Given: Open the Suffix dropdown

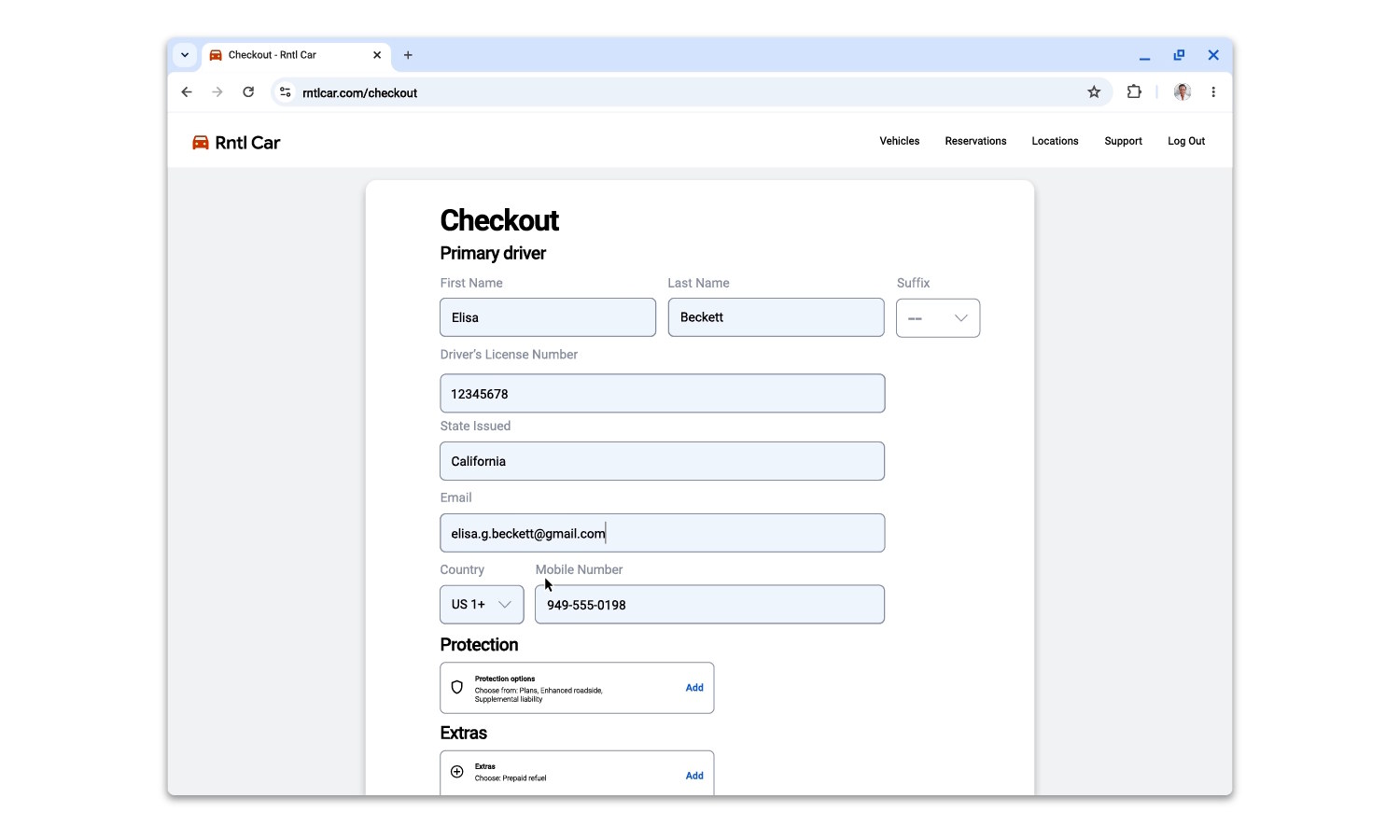Looking at the screenshot, I should pos(937,317).
